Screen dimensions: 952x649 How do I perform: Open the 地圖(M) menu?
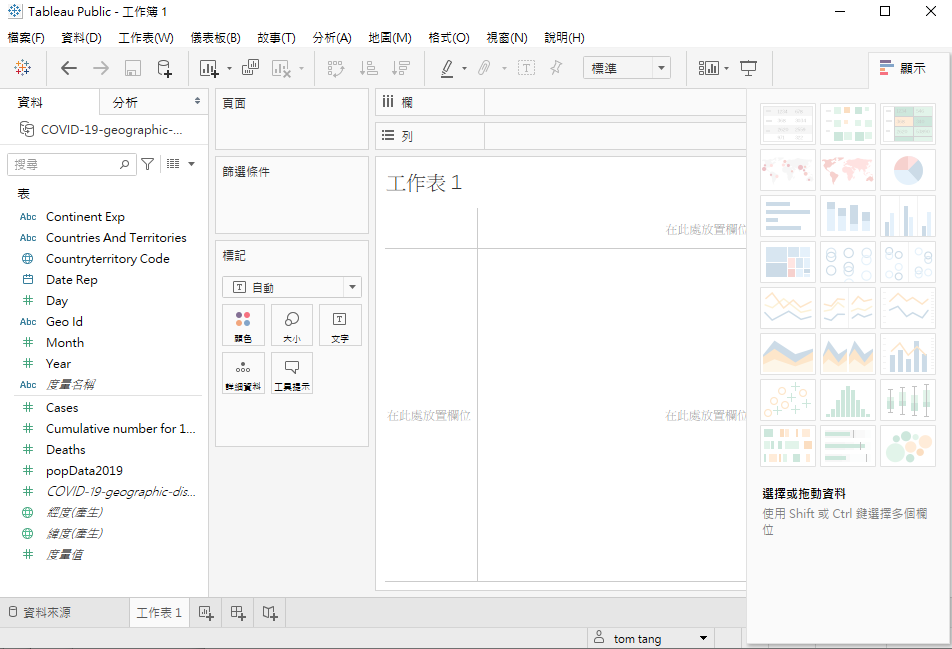click(x=390, y=38)
